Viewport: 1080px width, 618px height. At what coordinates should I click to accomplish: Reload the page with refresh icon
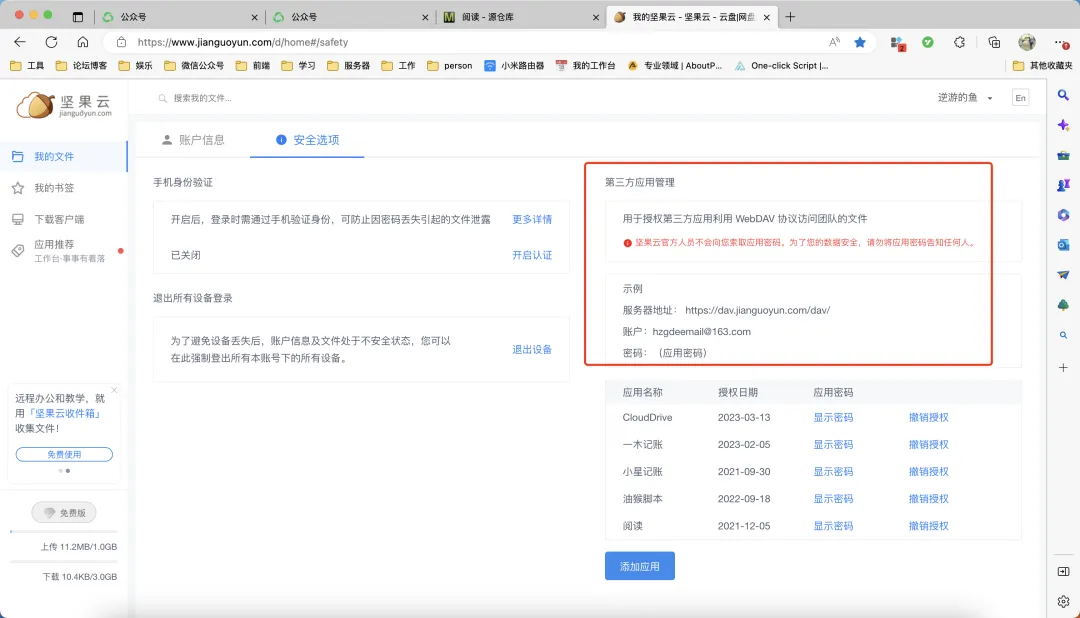point(51,42)
